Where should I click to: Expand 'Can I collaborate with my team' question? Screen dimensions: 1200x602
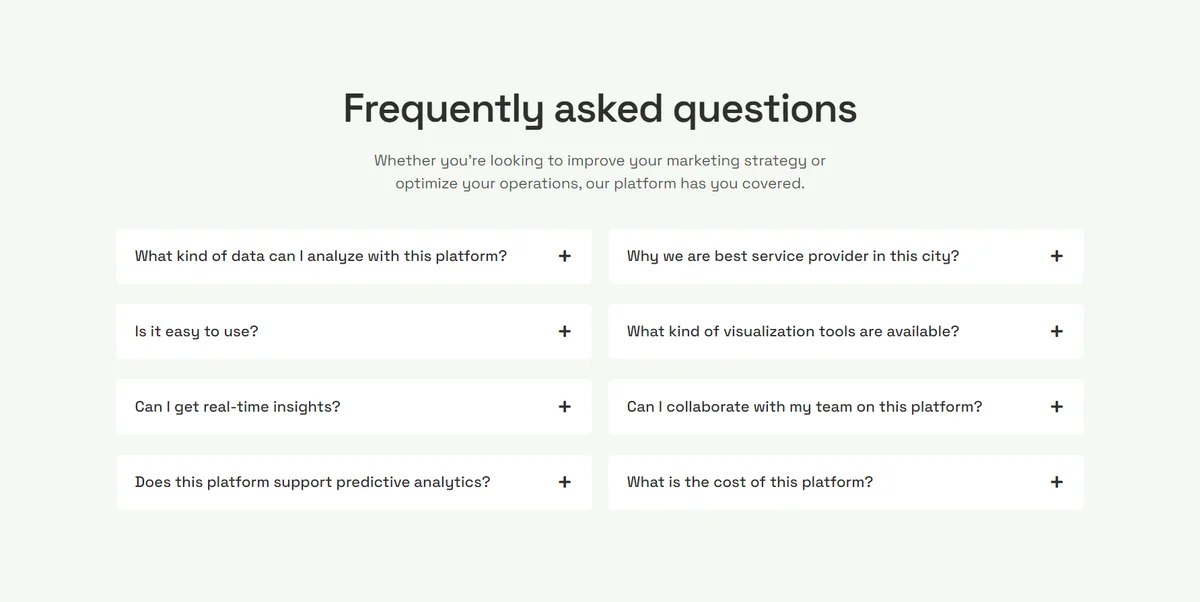846,407
